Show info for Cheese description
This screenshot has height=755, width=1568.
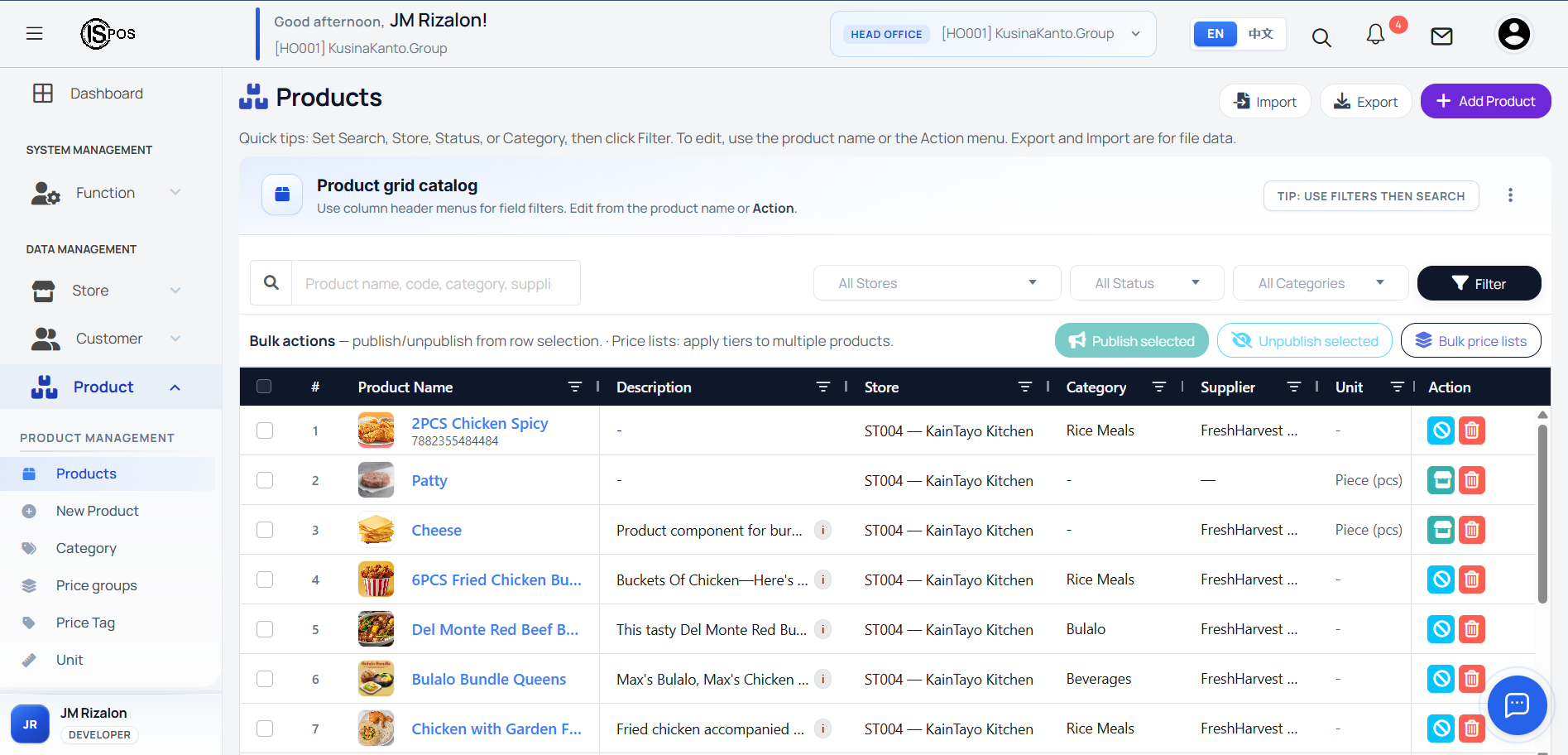coord(822,530)
